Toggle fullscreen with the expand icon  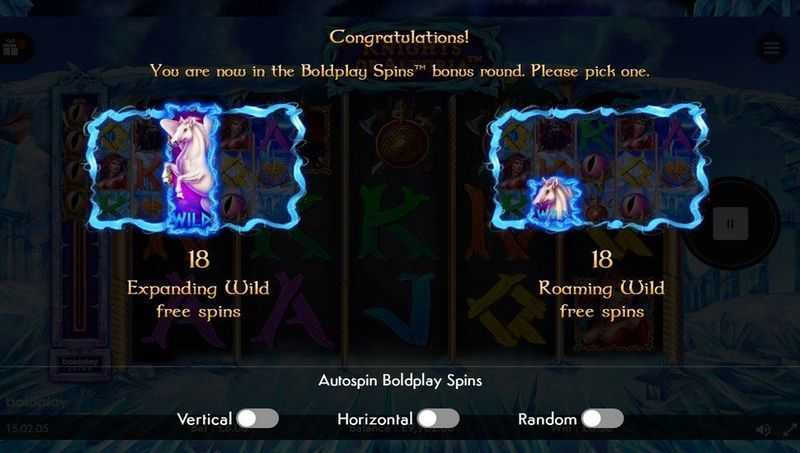point(790,430)
